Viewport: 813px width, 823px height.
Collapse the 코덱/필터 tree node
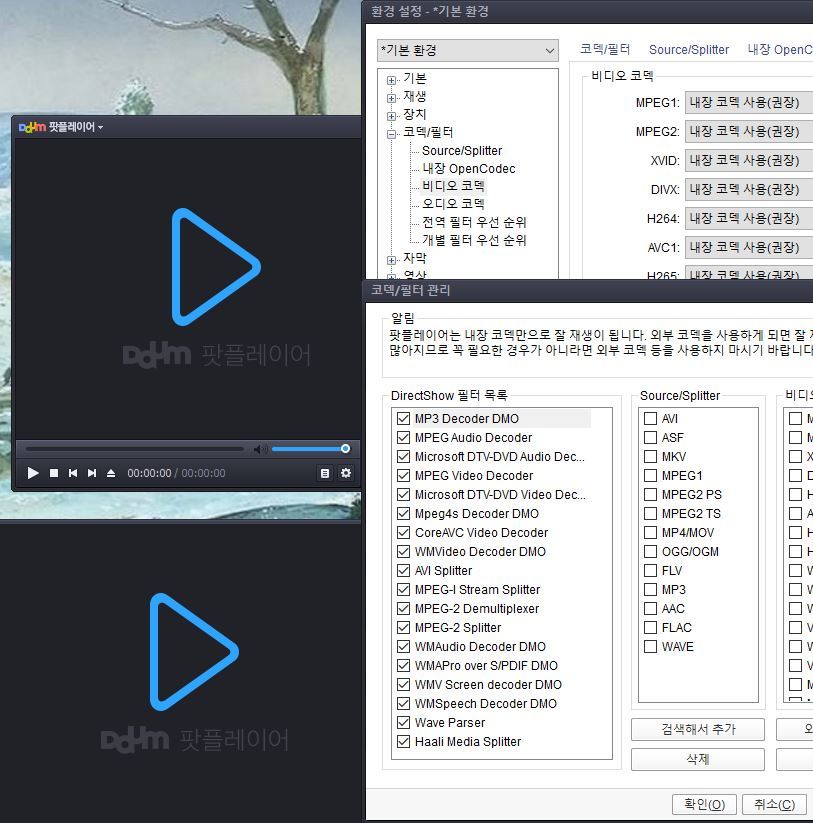[391, 134]
